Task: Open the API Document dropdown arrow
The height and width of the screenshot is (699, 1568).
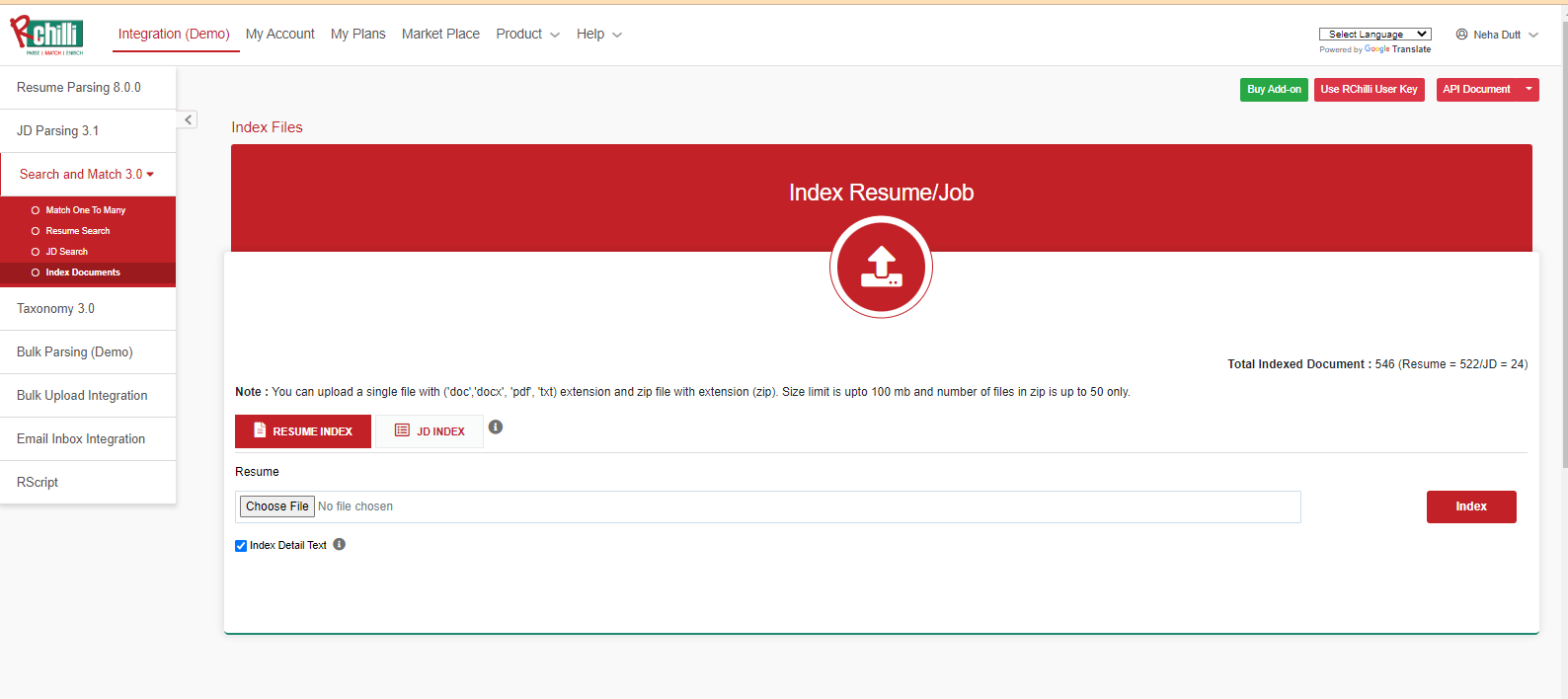Action: tap(1529, 89)
